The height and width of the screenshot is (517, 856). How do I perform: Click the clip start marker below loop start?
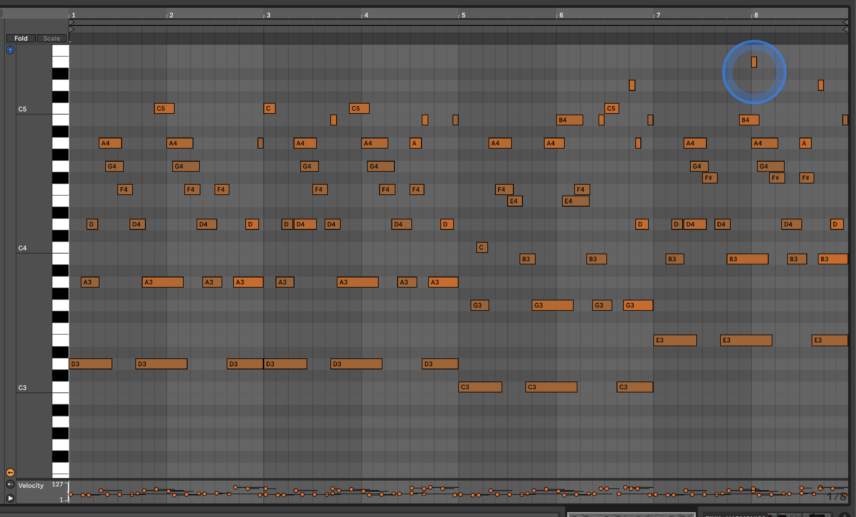[72, 29]
